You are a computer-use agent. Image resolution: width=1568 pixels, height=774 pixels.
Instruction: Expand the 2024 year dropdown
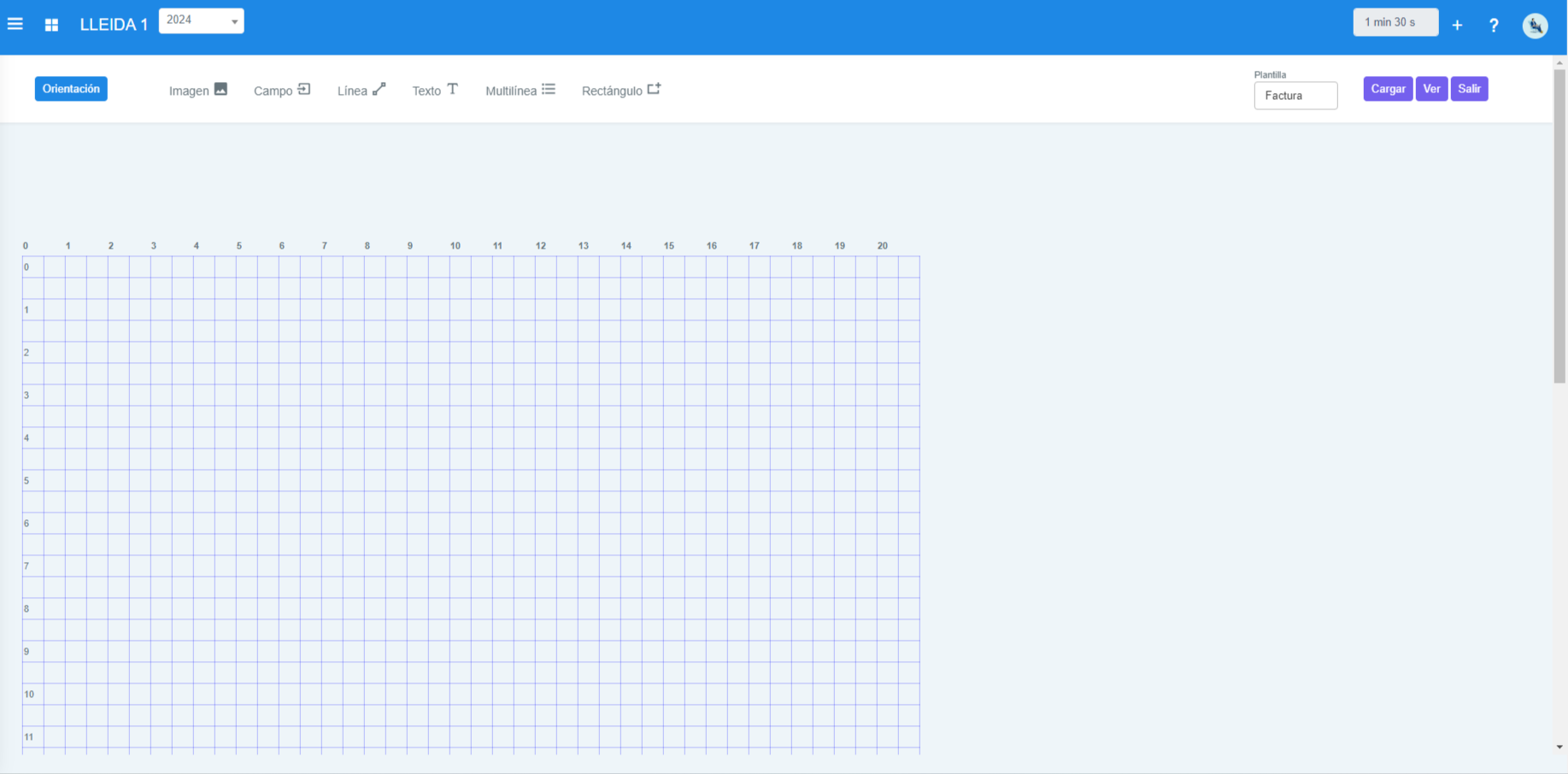(x=202, y=21)
